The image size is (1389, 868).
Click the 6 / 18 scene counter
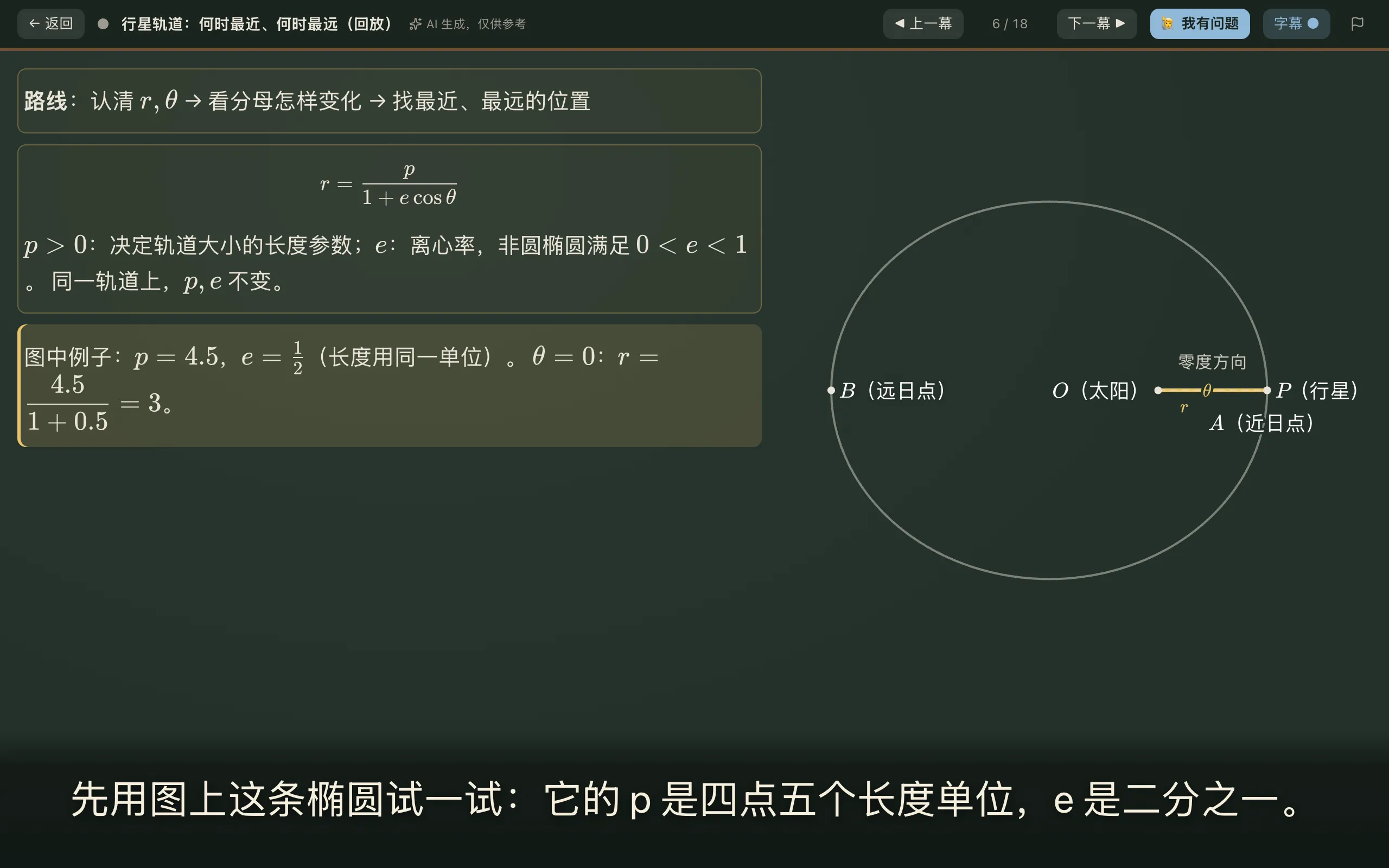tap(1010, 23)
